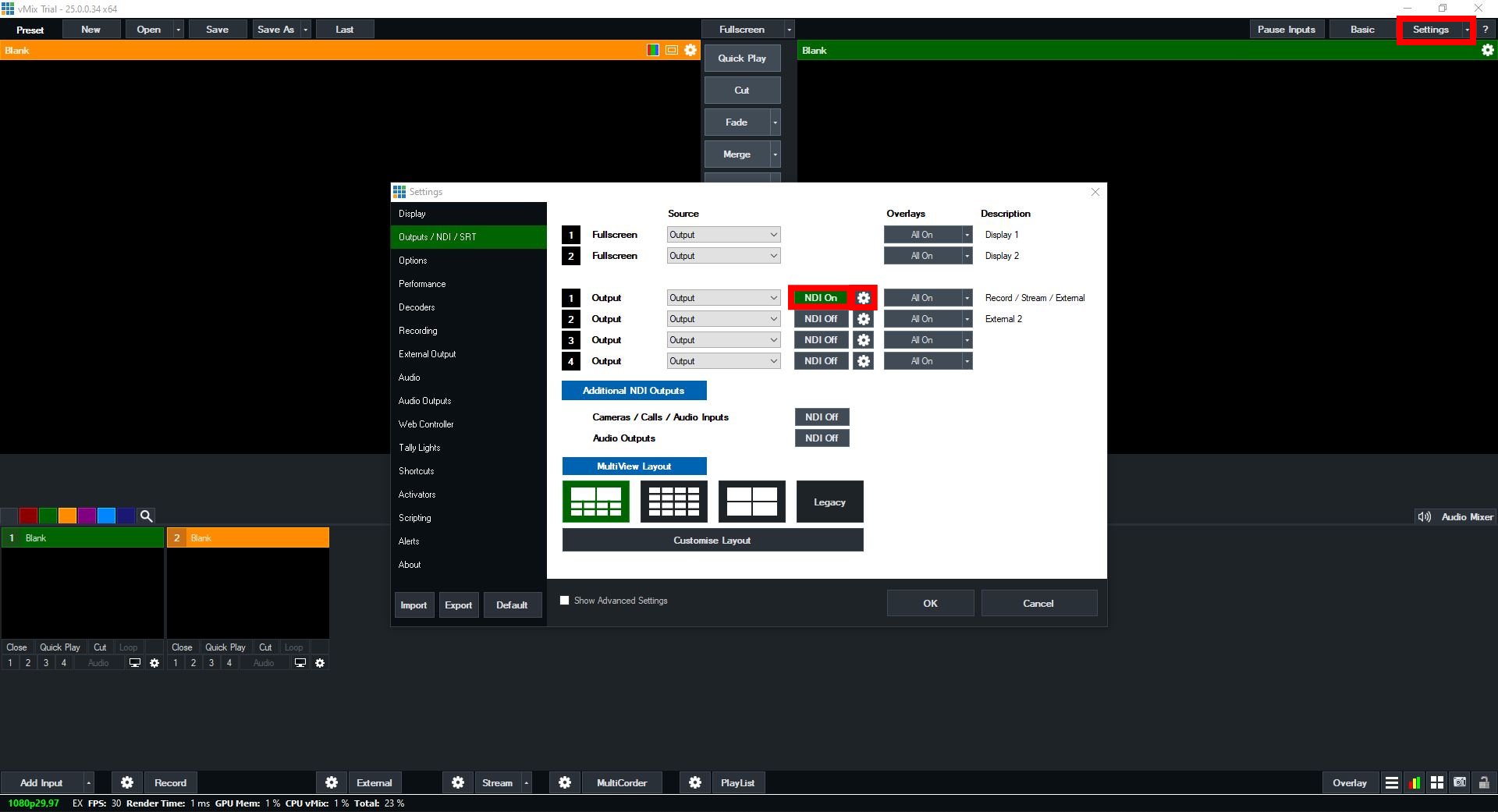This screenshot has width=1498, height=812.
Task: Toggle NDI On for Output 1
Action: pyautogui.click(x=821, y=298)
